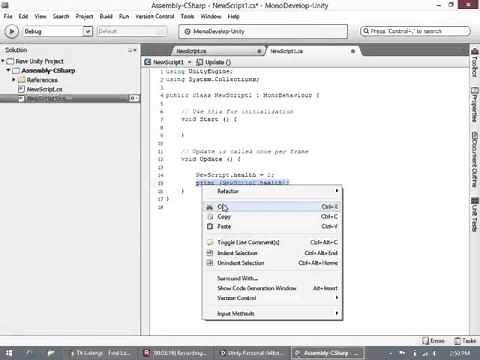Open the Search menu
480x360 pixels.
[61, 16]
